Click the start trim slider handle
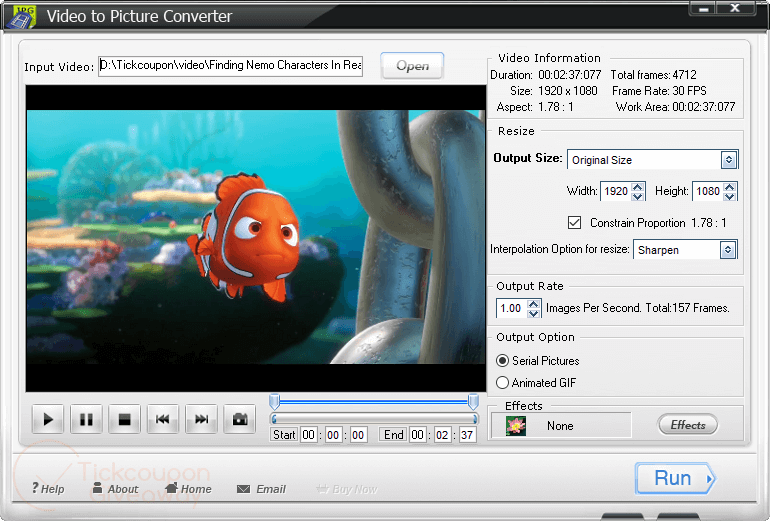This screenshot has height=521, width=770. (275, 402)
